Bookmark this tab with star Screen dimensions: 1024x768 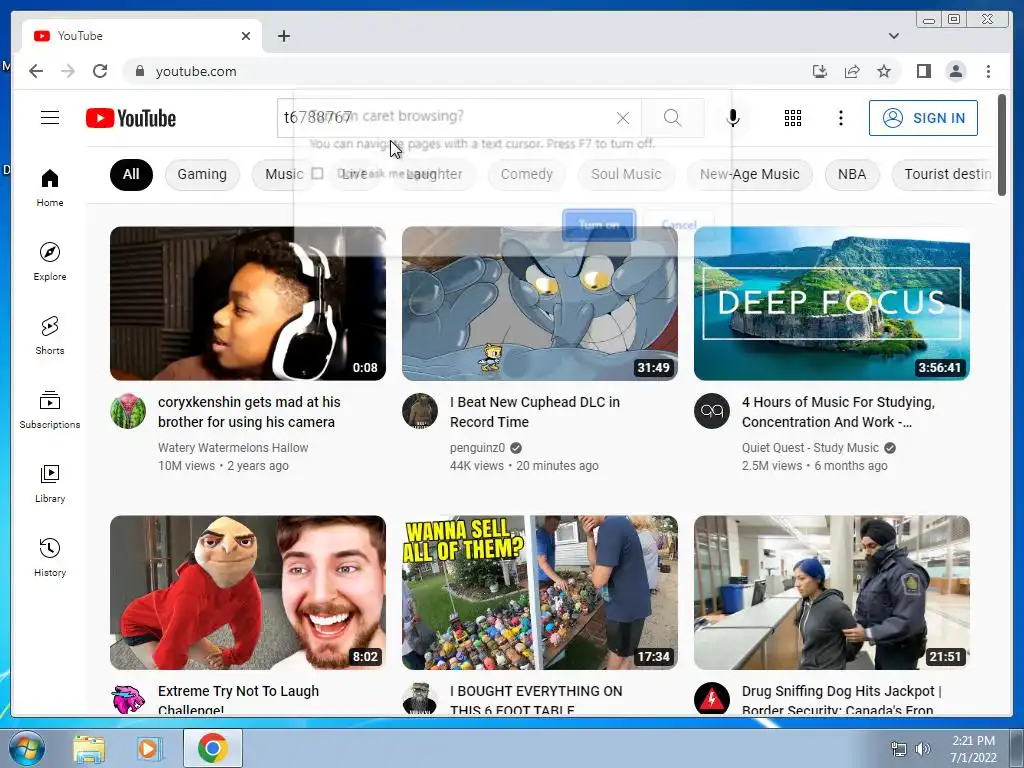pyautogui.click(x=884, y=71)
